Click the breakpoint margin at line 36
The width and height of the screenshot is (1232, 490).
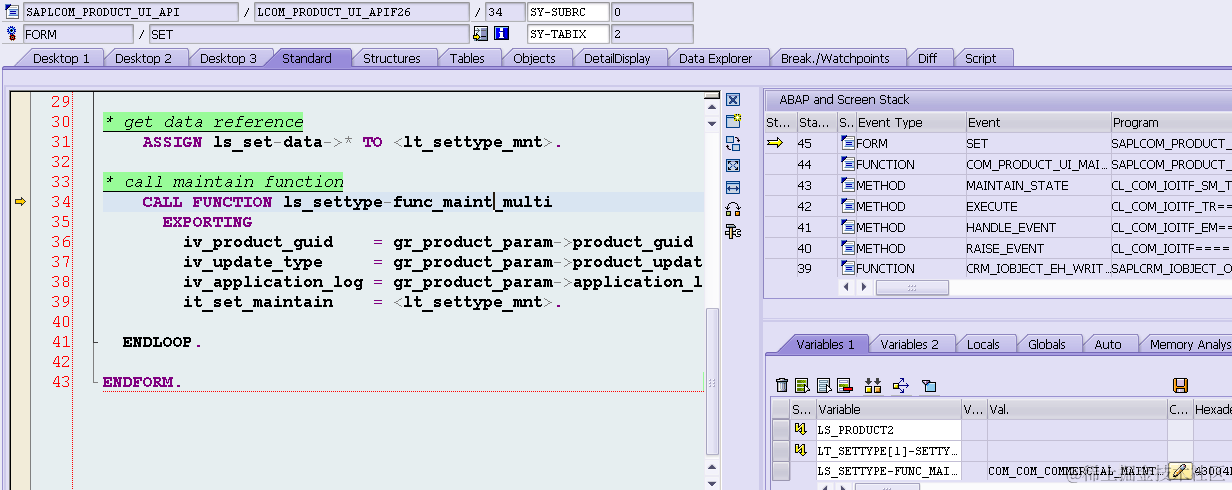tap(20, 242)
